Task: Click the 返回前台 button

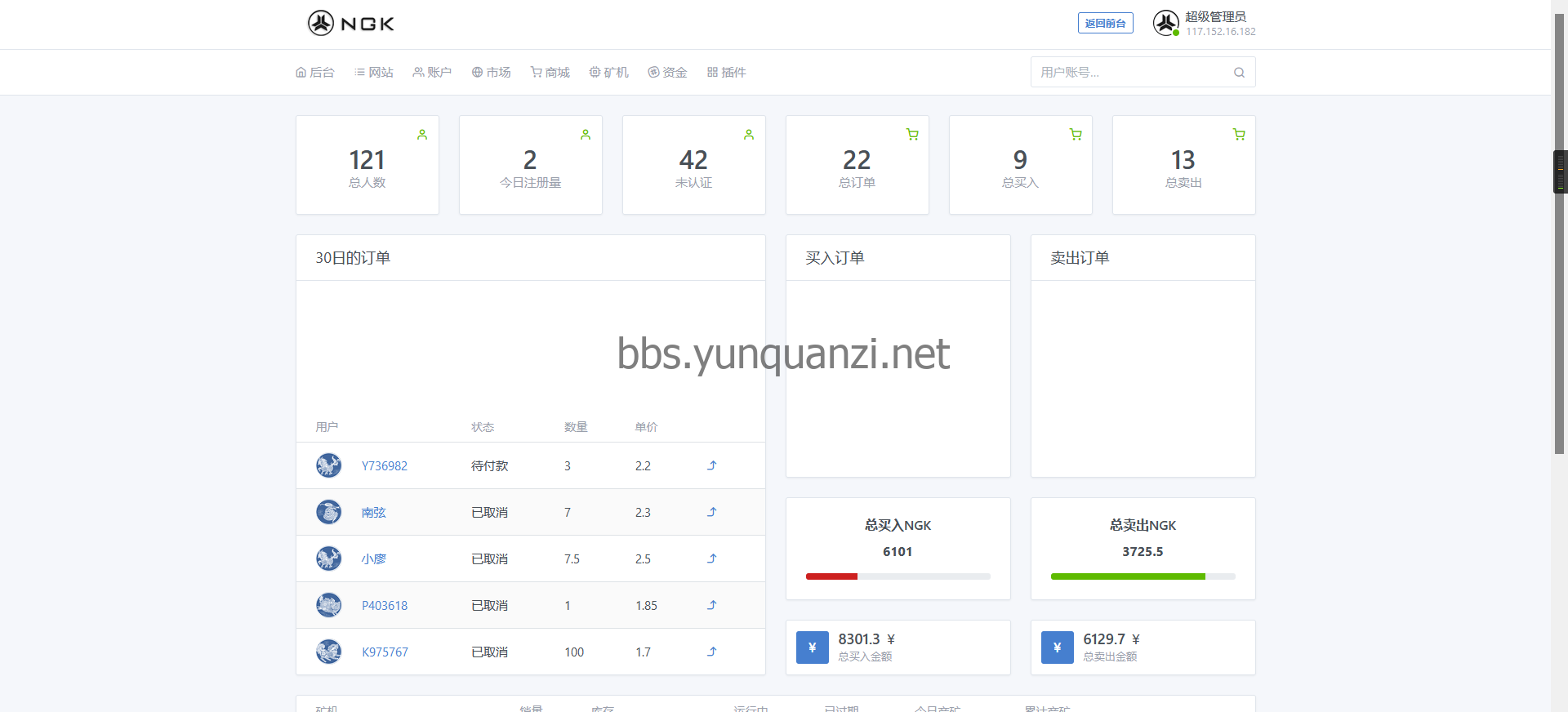Action: (x=1105, y=24)
